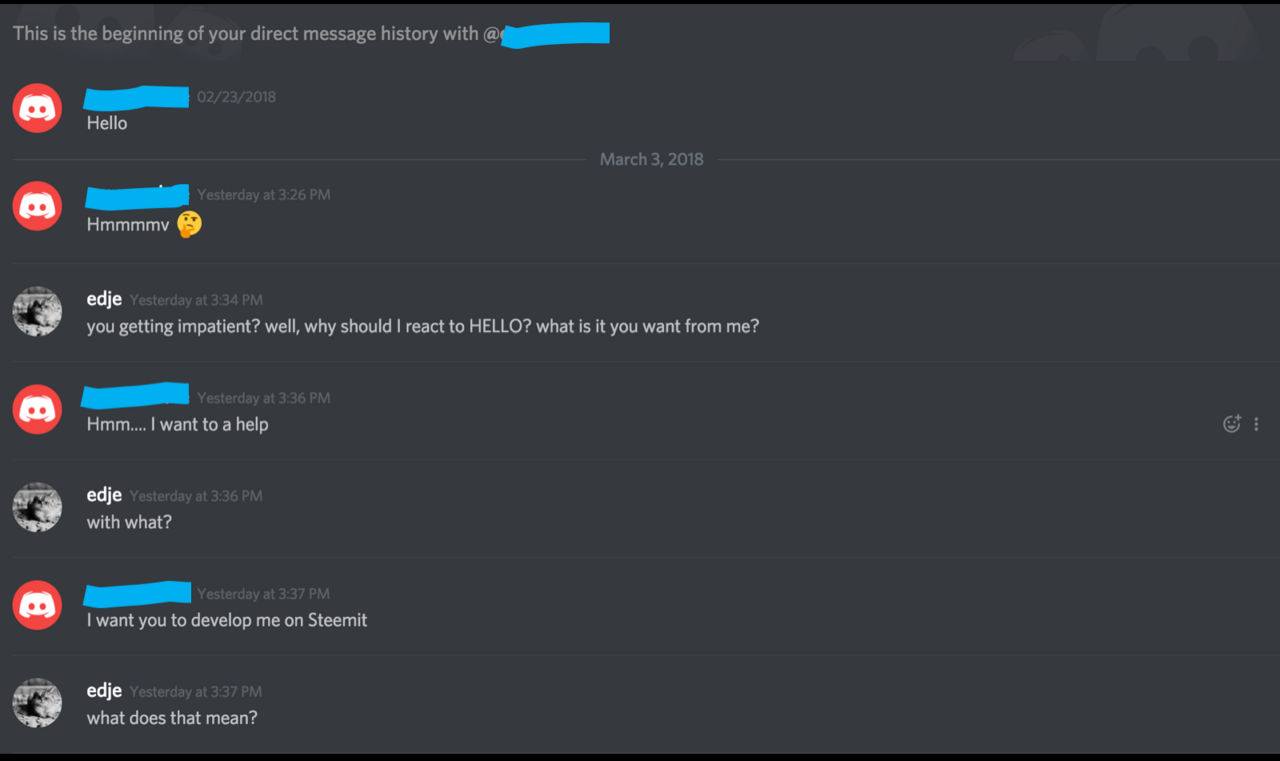The image size is (1280, 761).
Task: Click the red avatar next to Hmmmmv message
Action: tap(37, 206)
